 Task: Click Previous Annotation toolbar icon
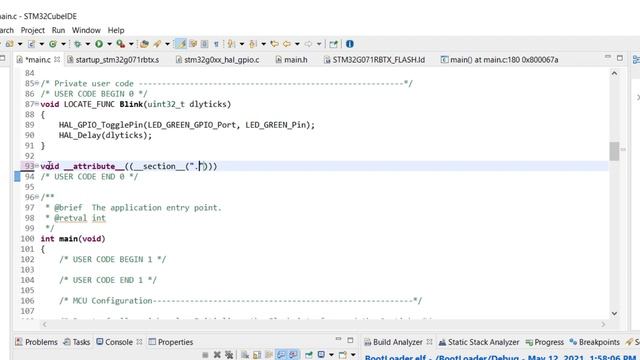[252, 44]
